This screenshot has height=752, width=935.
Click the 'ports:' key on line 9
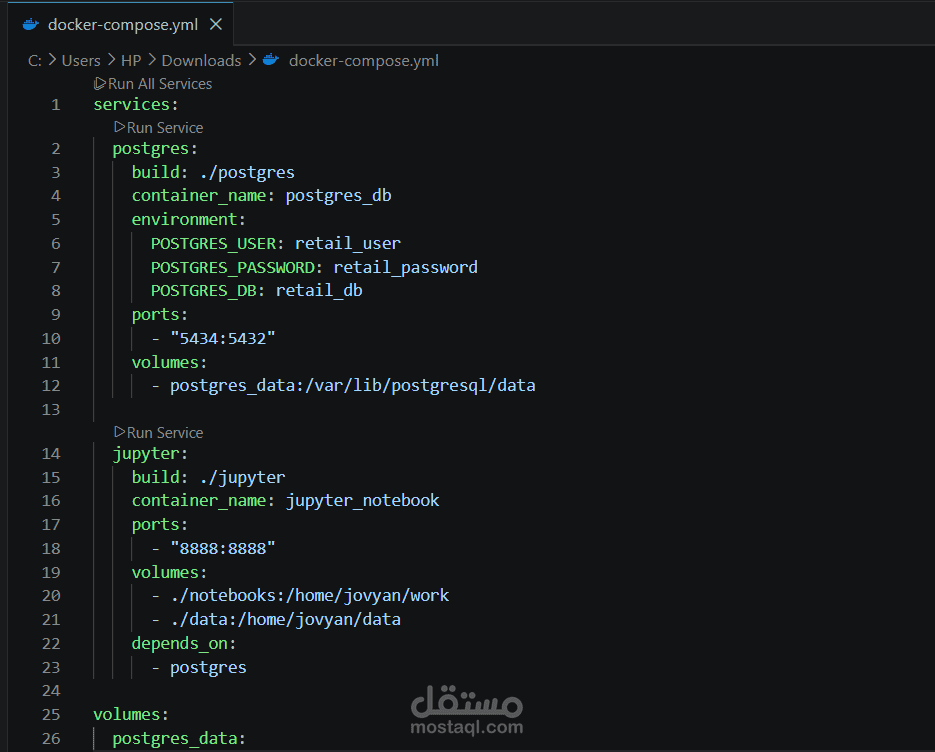160,315
